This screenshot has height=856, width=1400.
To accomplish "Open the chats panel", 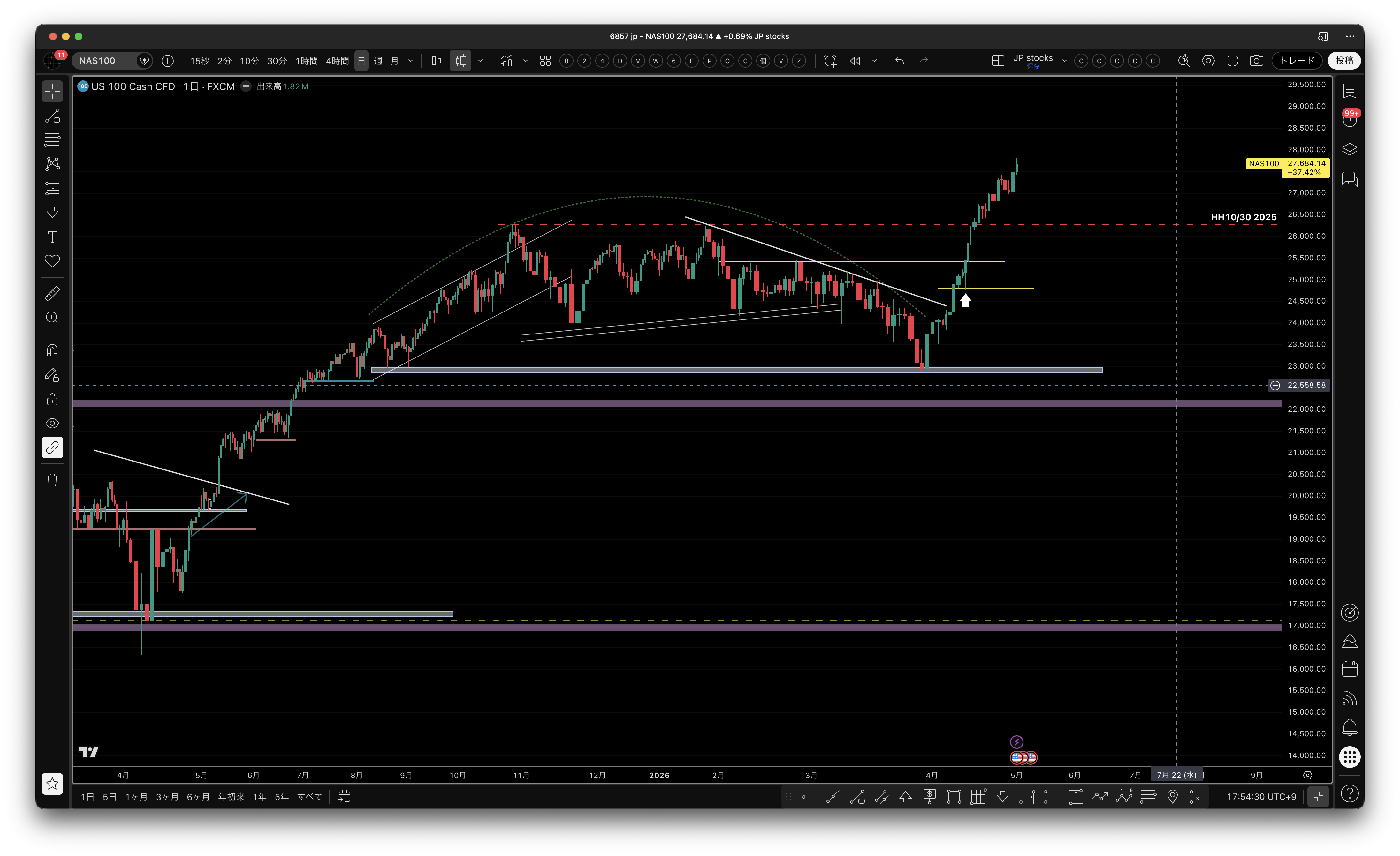I will coord(1350,179).
